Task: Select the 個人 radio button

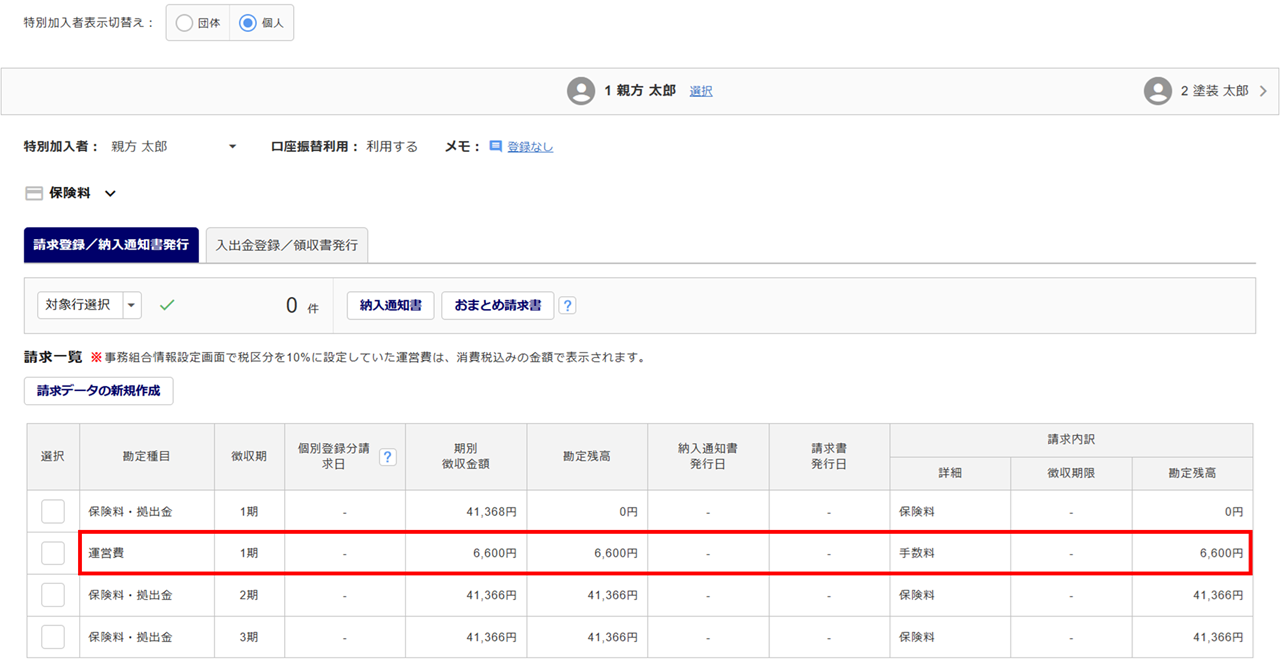Action: (x=248, y=24)
